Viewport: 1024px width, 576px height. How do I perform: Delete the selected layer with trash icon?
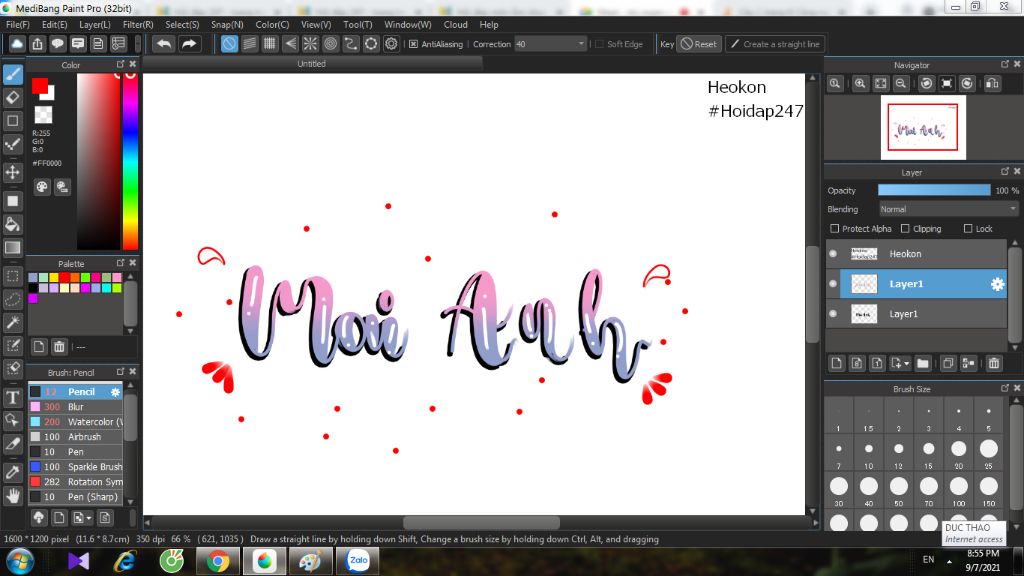(994, 363)
